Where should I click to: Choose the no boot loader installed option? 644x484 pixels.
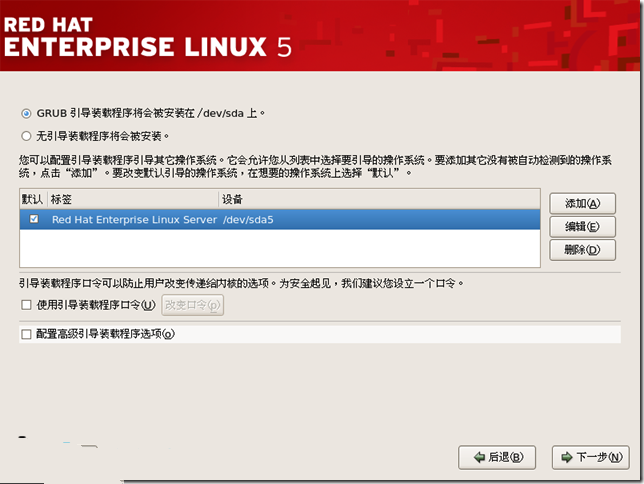(26, 135)
